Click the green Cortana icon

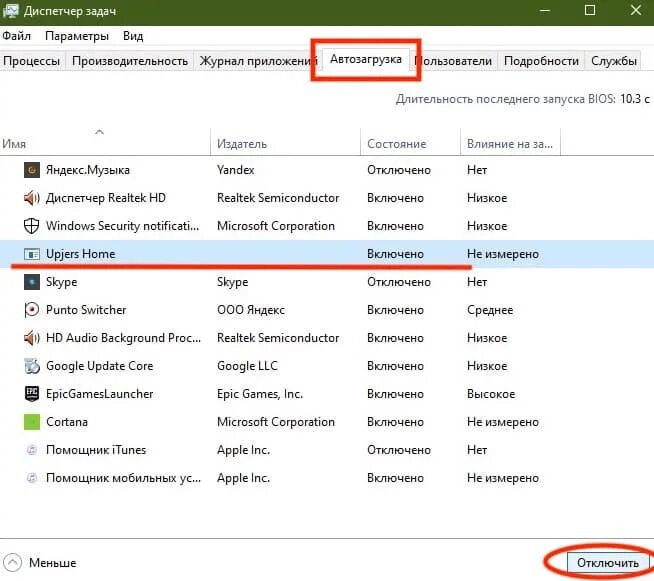(32, 422)
